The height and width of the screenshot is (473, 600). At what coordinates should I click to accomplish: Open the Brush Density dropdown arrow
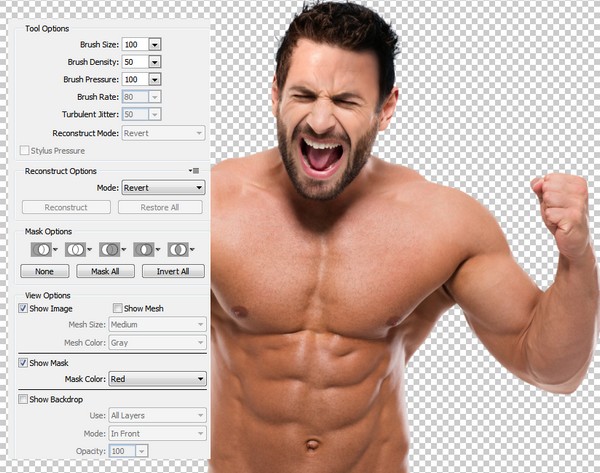tap(155, 62)
